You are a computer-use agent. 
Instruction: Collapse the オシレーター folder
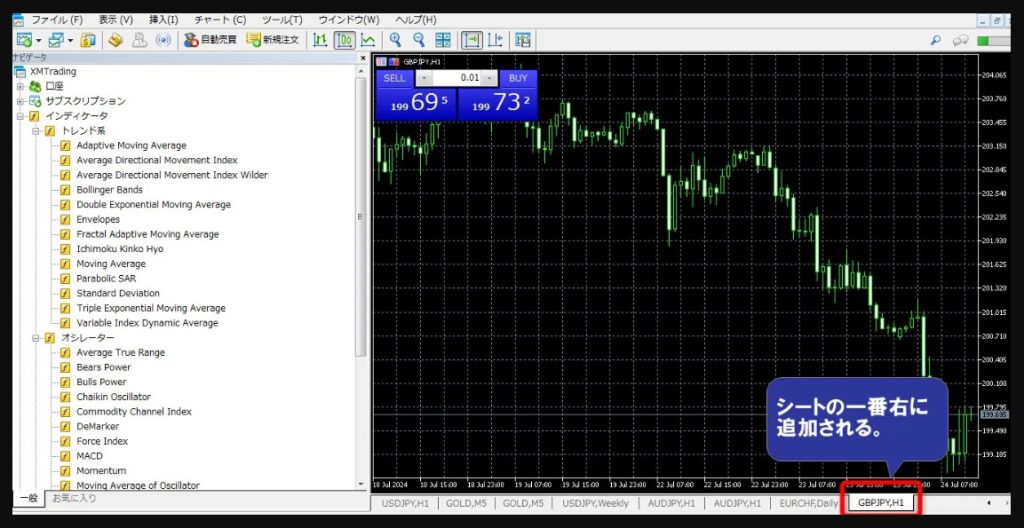point(36,338)
